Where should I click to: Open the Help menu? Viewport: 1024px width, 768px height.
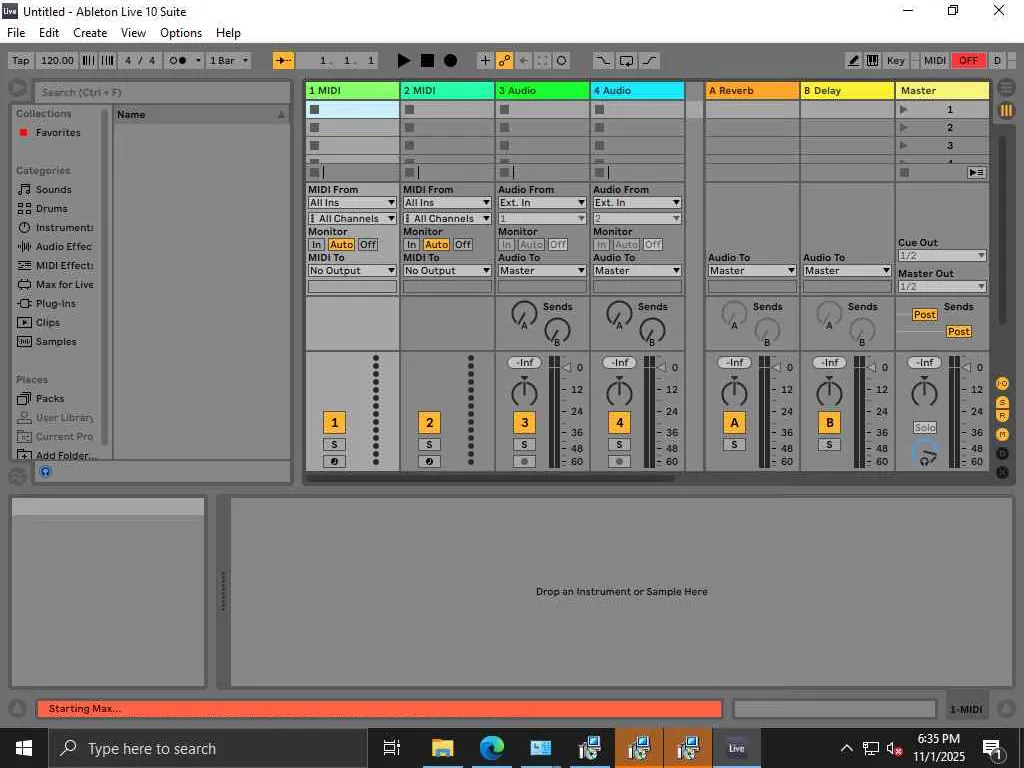pyautogui.click(x=229, y=33)
